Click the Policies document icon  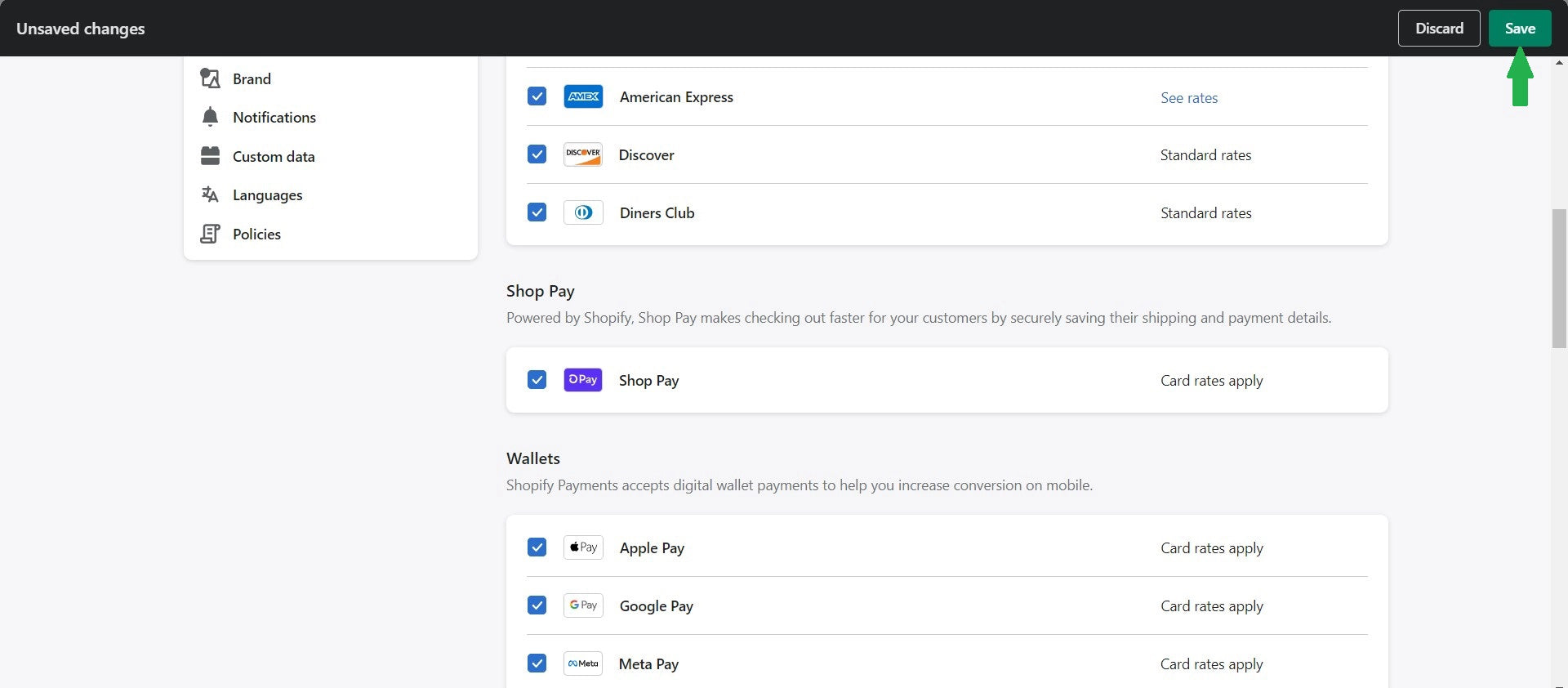[x=210, y=234]
